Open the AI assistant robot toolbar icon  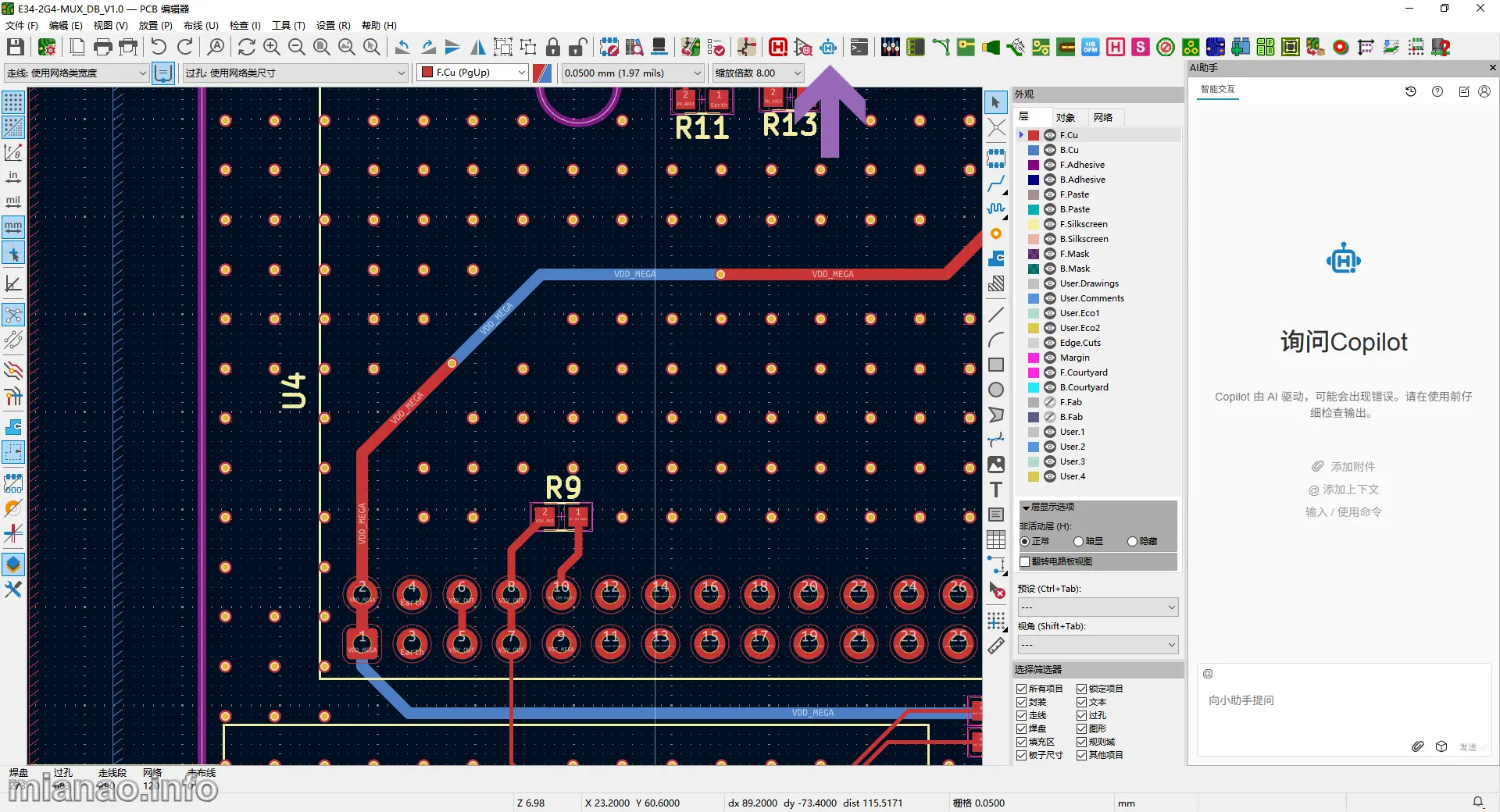pos(828,48)
